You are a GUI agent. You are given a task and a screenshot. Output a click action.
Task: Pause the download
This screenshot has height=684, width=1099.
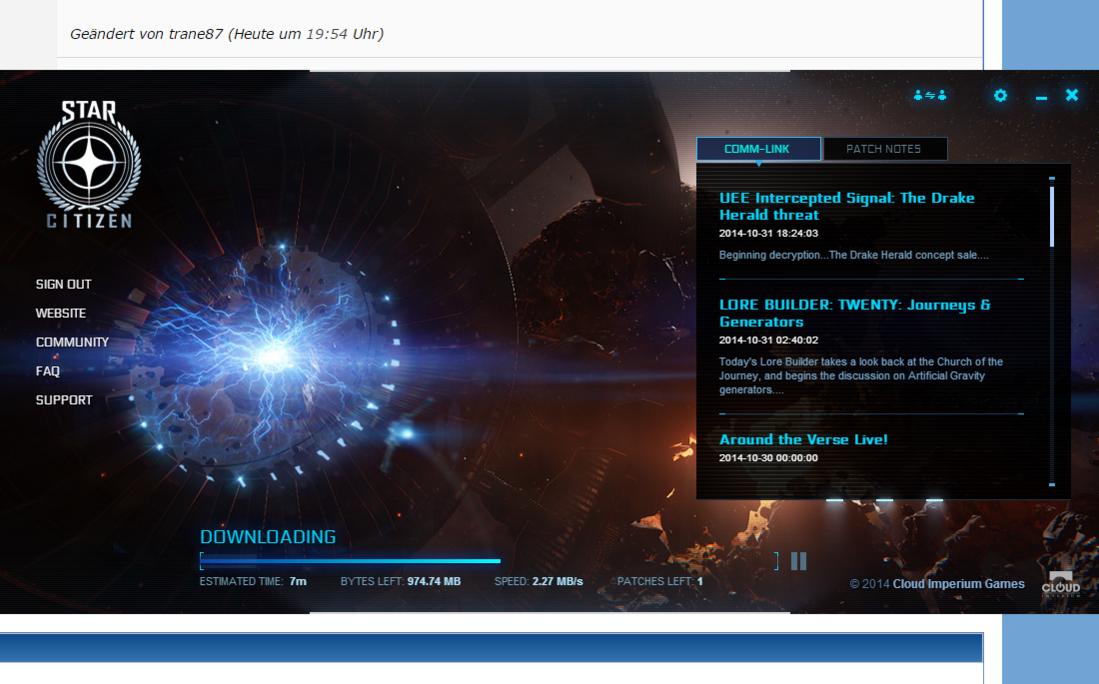pyautogui.click(x=798, y=561)
